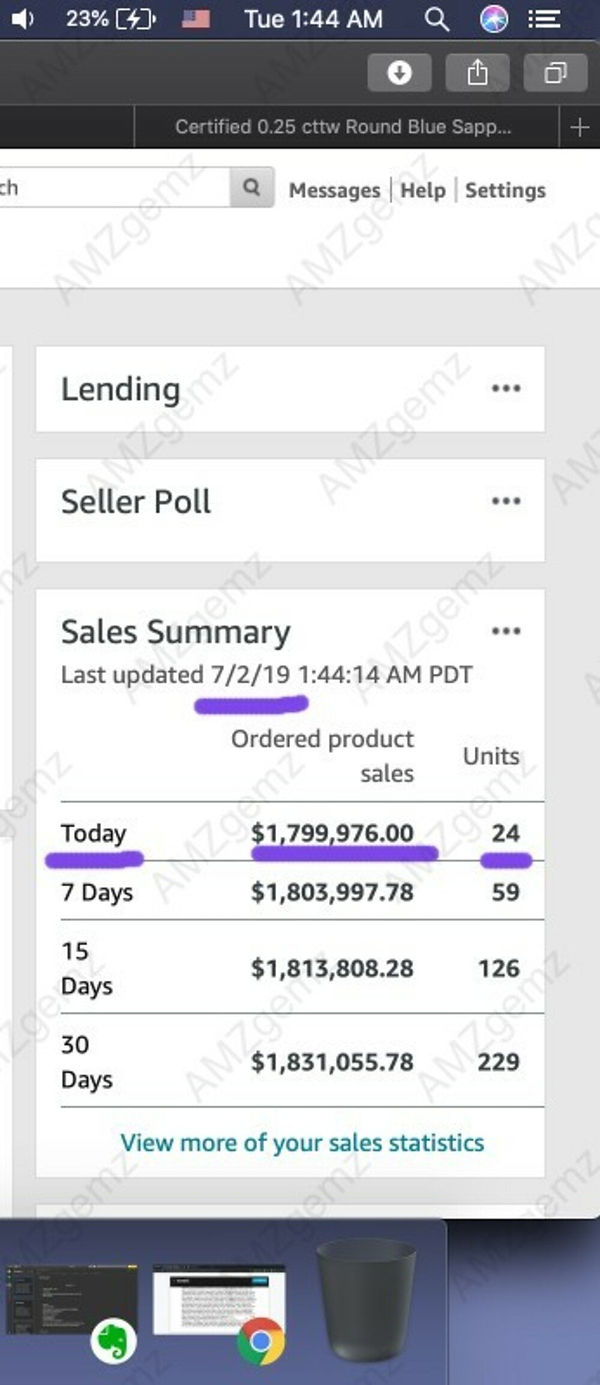
Task: Open Notification Center list icon
Action: coord(544,19)
